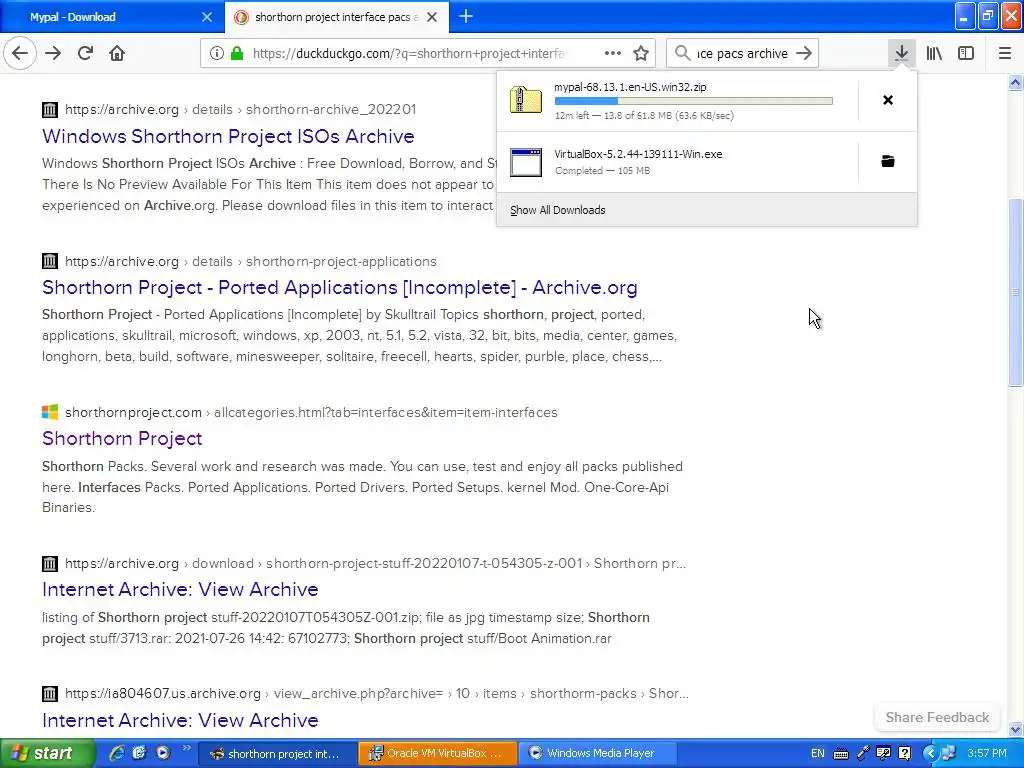The width and height of the screenshot is (1024, 768).
Task: Select the shorthorn project interface pacs tab
Action: coord(336,17)
